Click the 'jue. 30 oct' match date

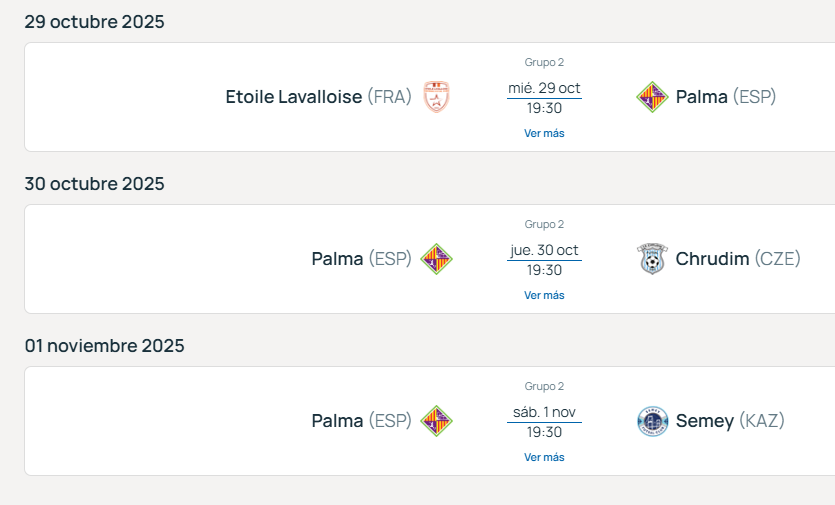[x=544, y=250]
